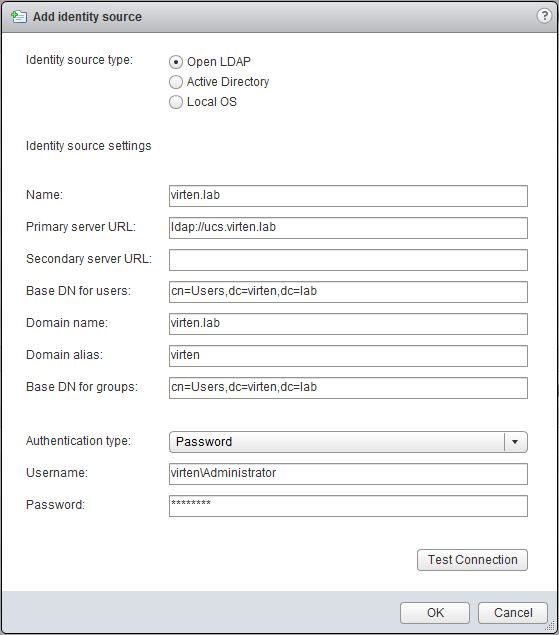Click the Password authentication type combo box
This screenshot has height=635, width=559.
pyautogui.click(x=348, y=442)
